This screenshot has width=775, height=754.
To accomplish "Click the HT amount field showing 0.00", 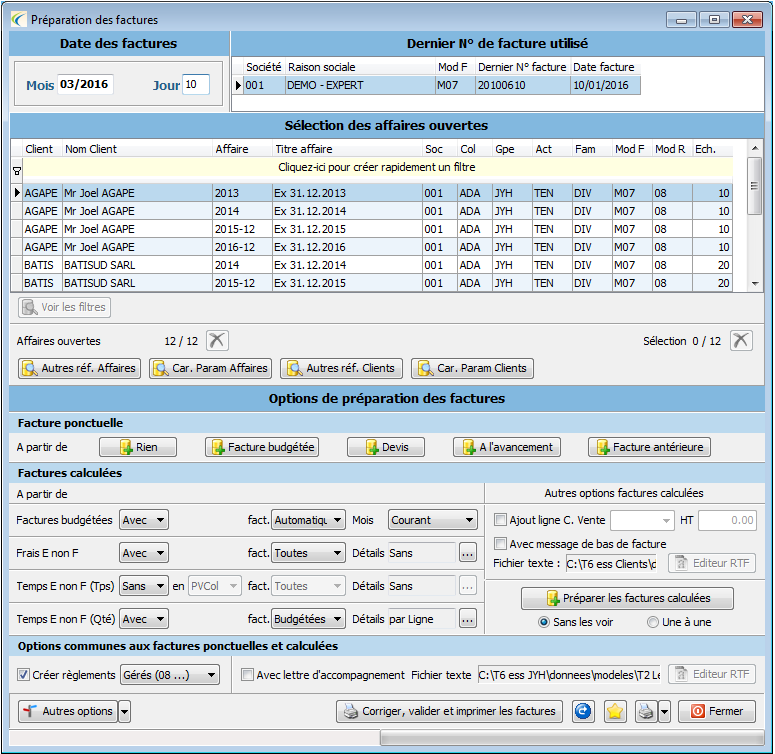I will tap(728, 520).
